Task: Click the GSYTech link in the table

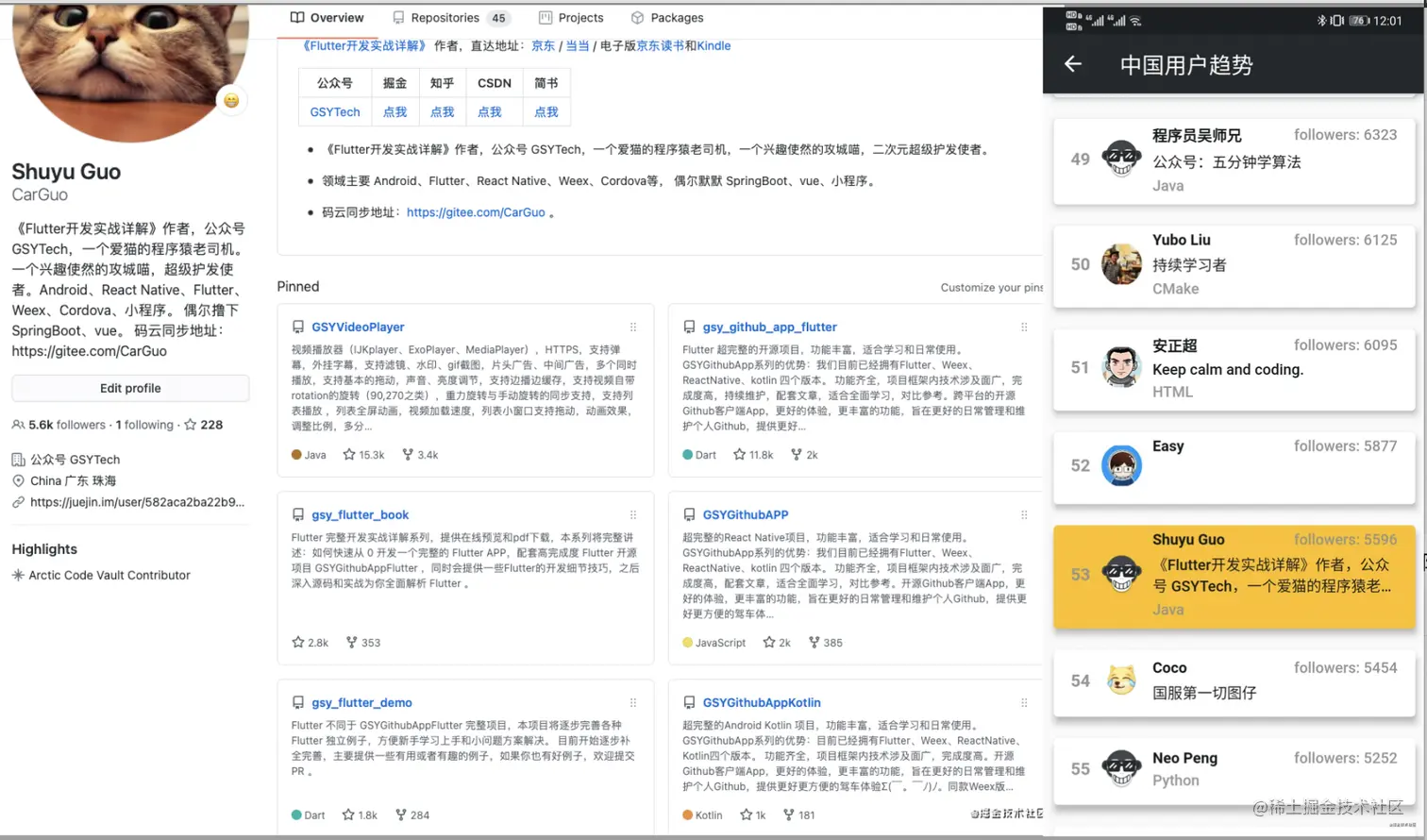Action: (x=335, y=111)
